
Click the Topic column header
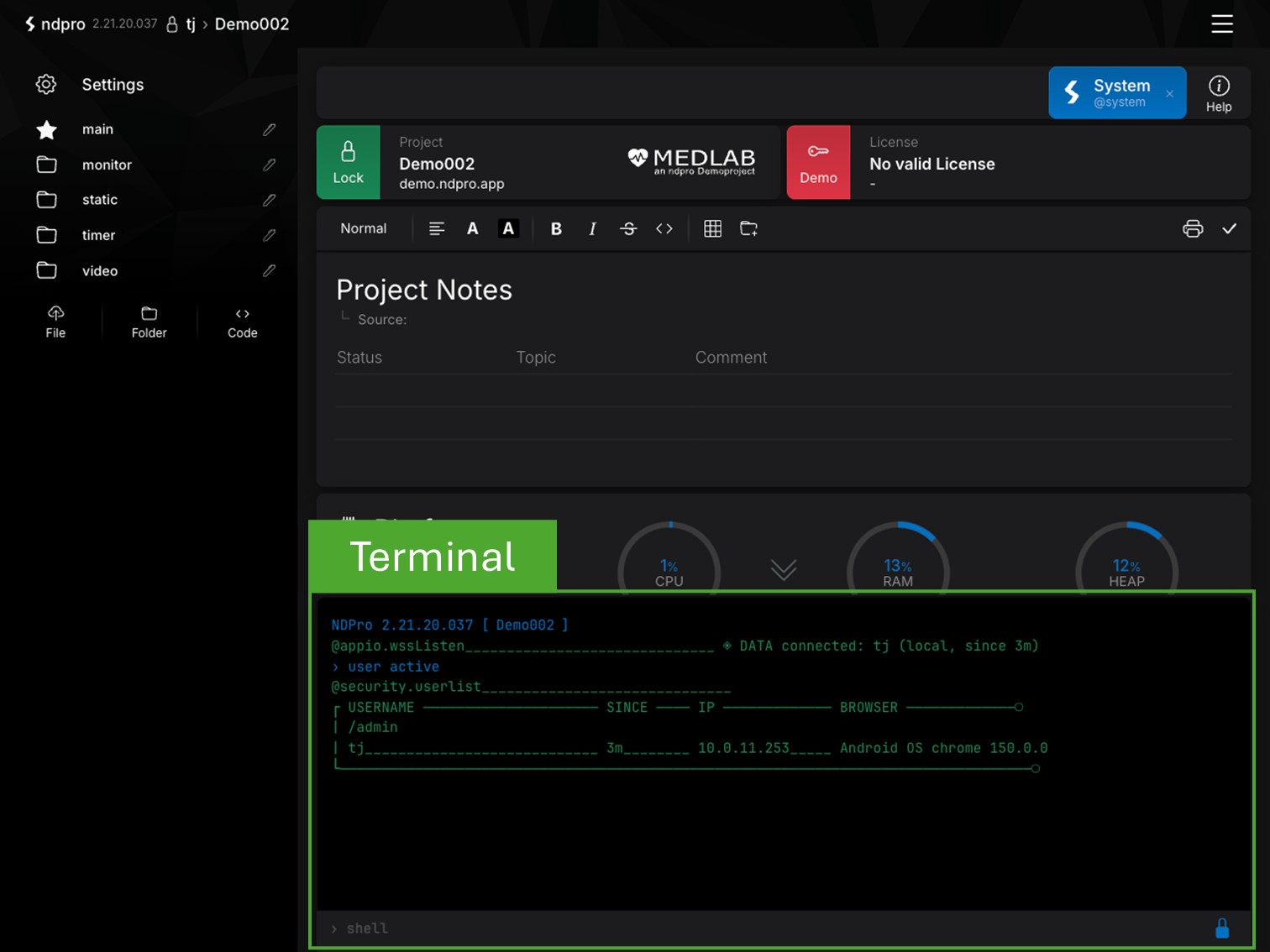[x=536, y=357]
